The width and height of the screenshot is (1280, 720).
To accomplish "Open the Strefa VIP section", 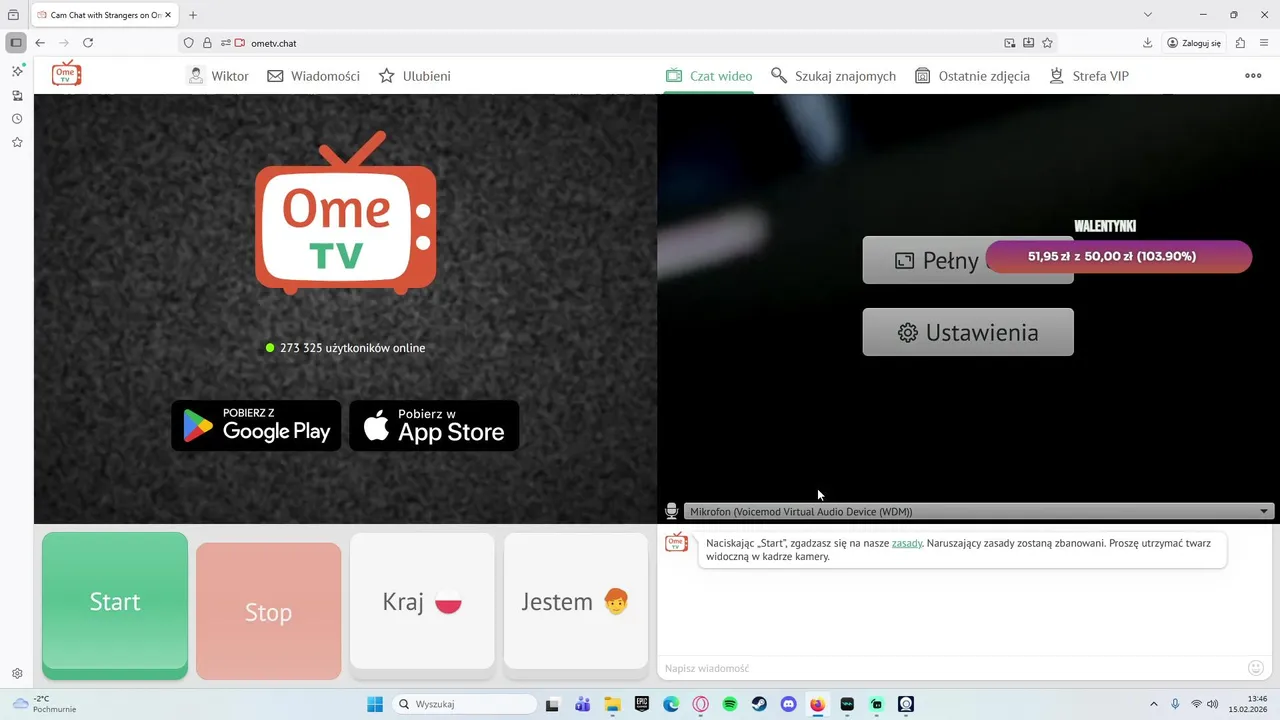I will point(1088,76).
